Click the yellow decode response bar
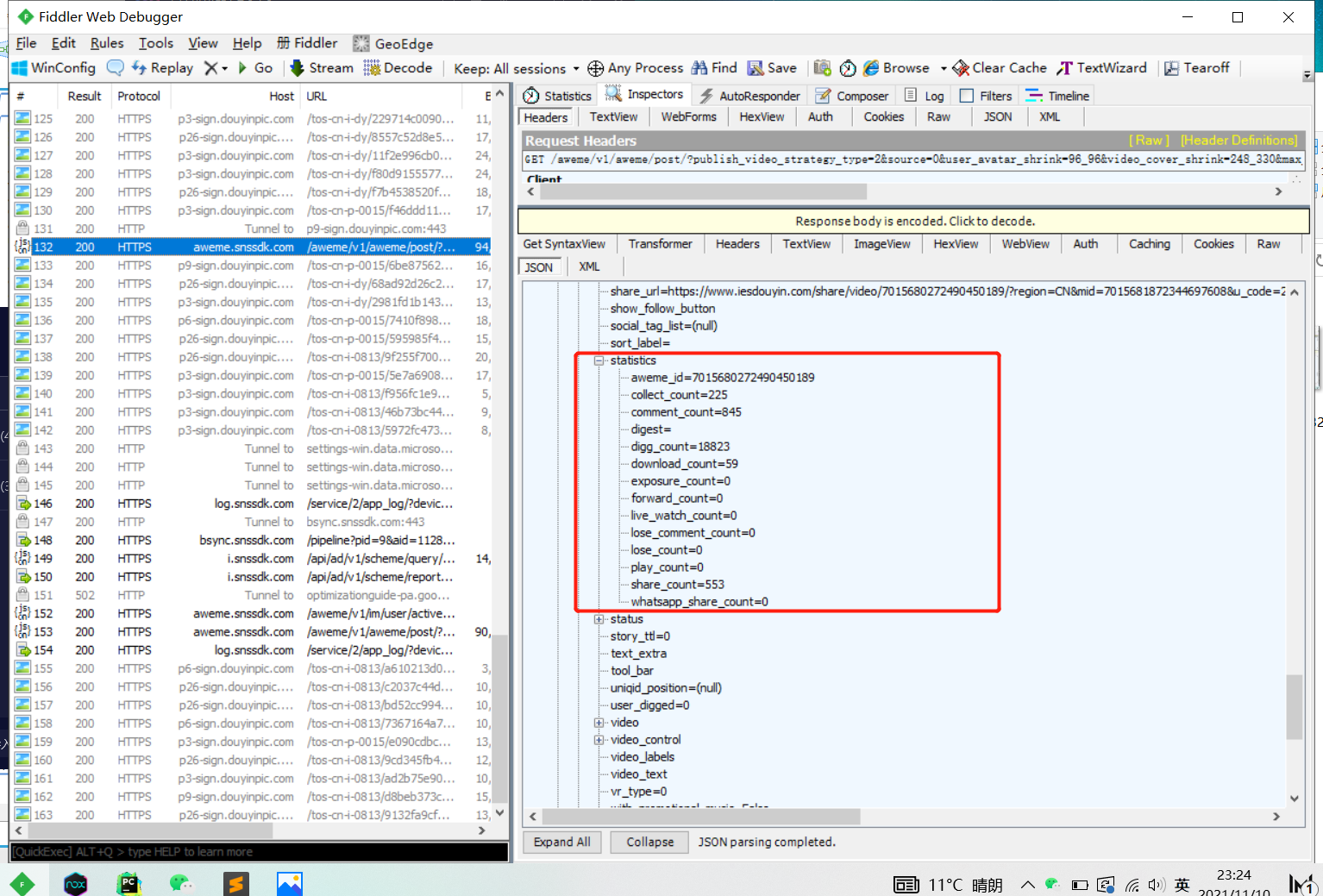 [913, 222]
